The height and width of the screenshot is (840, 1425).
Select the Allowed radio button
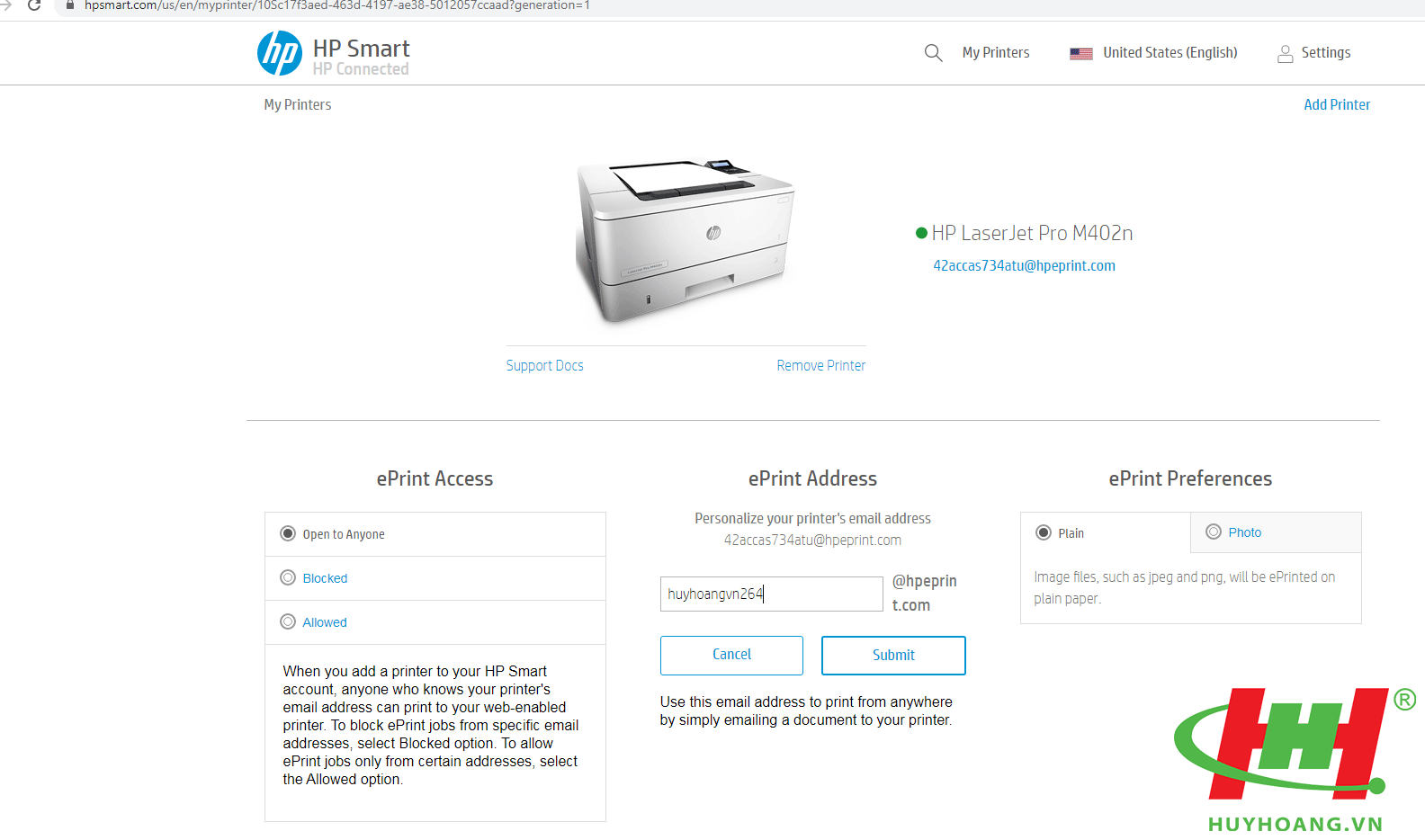coord(288,621)
